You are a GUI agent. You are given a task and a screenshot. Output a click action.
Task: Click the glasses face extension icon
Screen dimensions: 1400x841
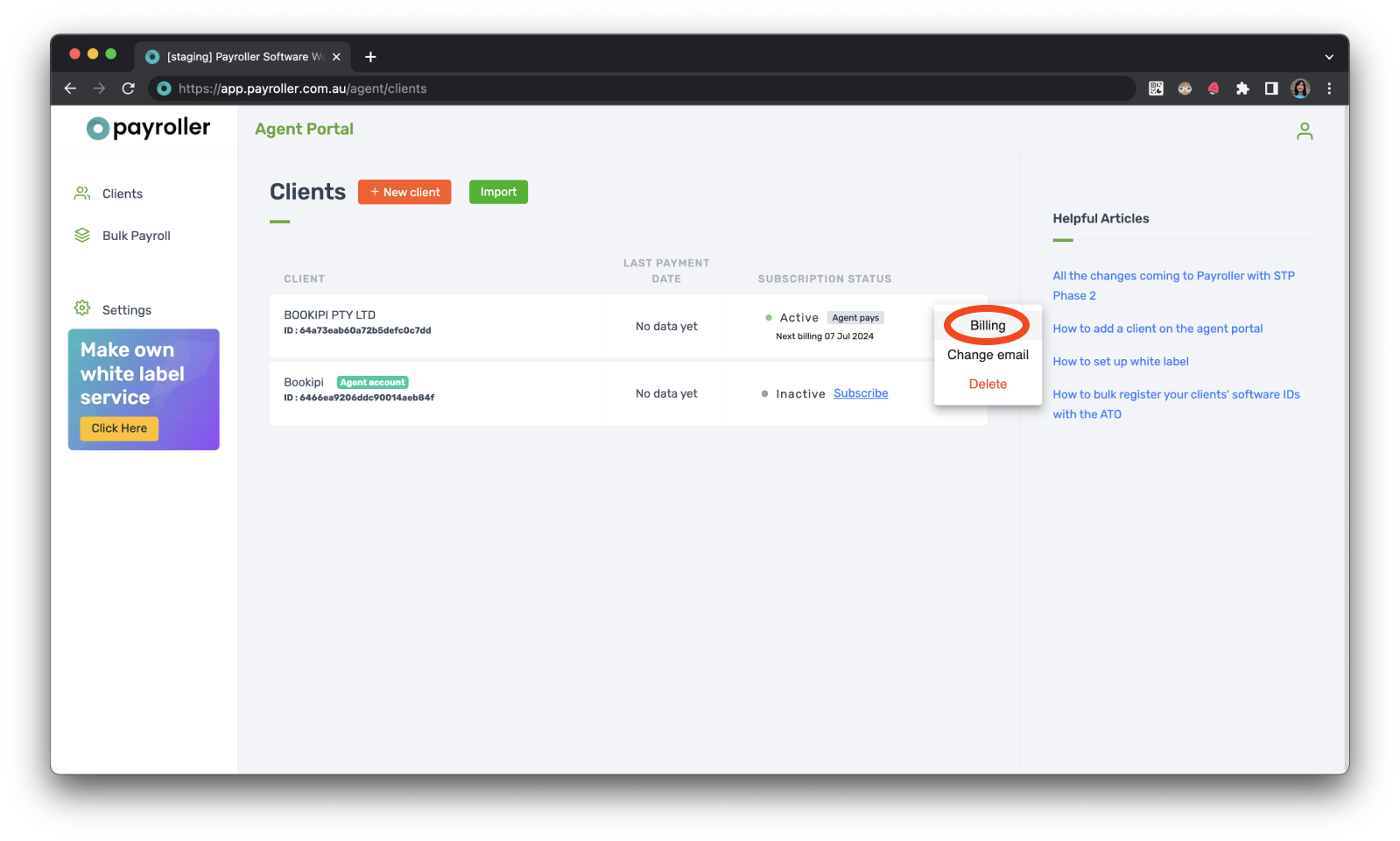point(1185,88)
